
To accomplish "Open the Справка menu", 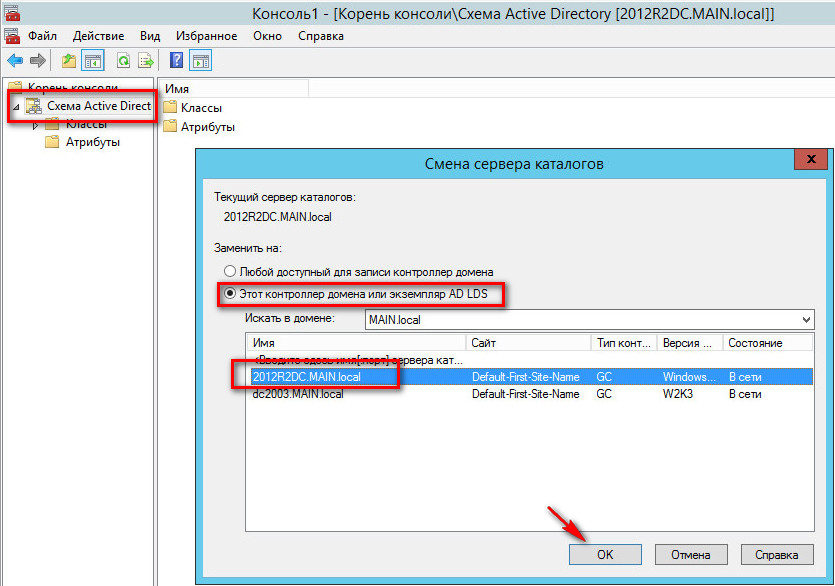I will tap(321, 36).
